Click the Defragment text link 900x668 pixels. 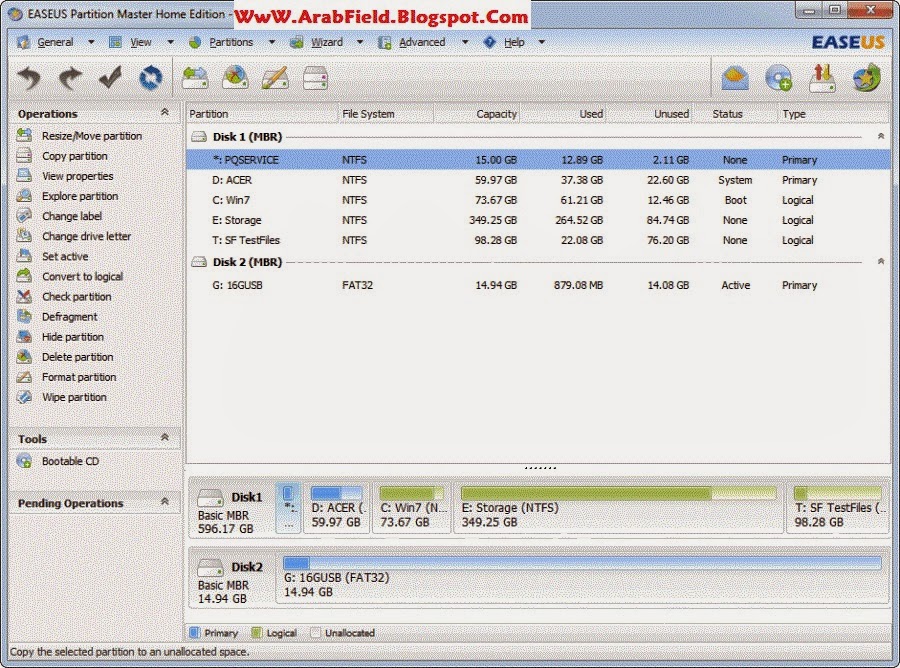(x=69, y=317)
